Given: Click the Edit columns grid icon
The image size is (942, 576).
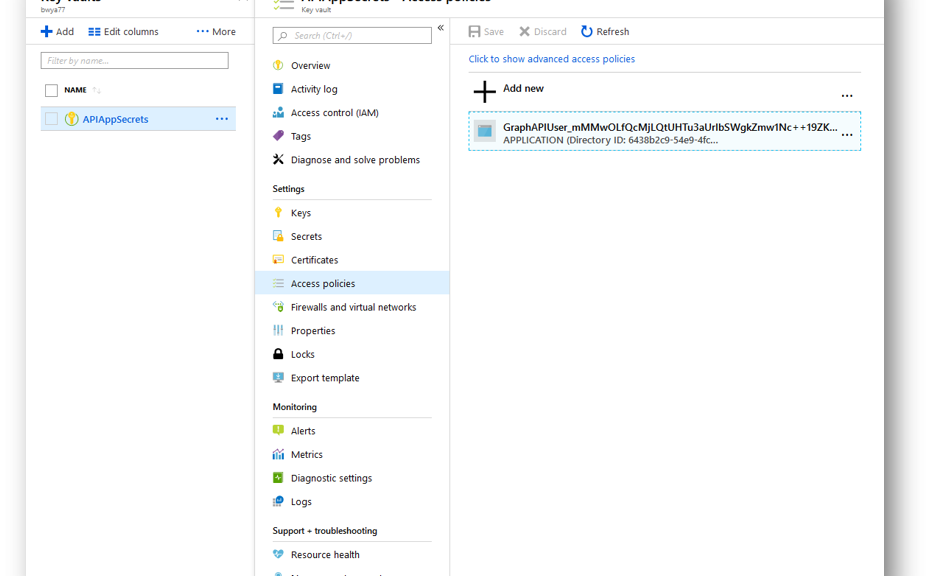Looking at the screenshot, I should click(94, 32).
